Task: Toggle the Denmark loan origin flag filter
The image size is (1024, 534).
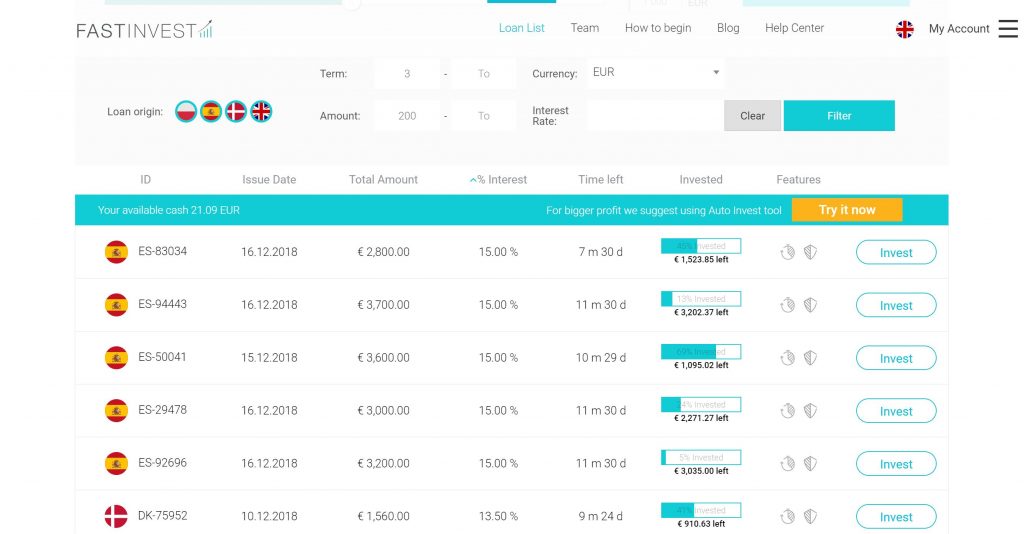Action: coord(236,112)
